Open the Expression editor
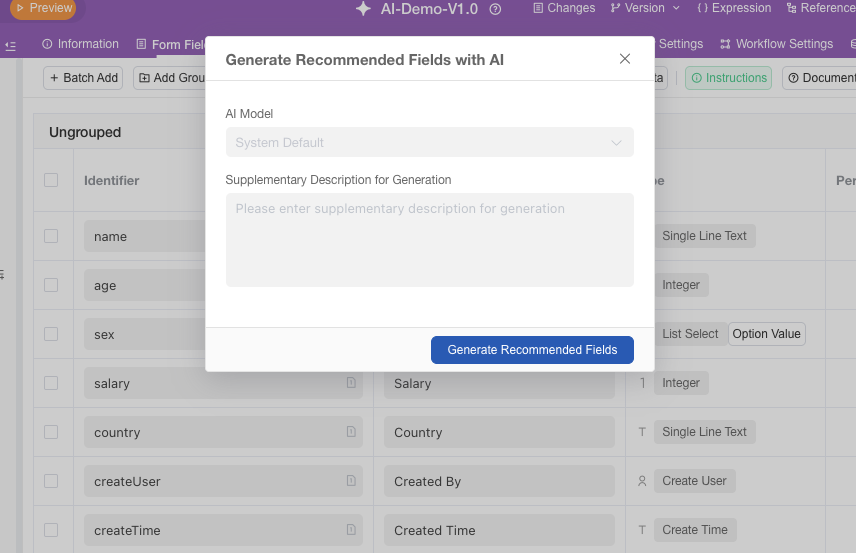The height and width of the screenshot is (553, 856). 734,8
